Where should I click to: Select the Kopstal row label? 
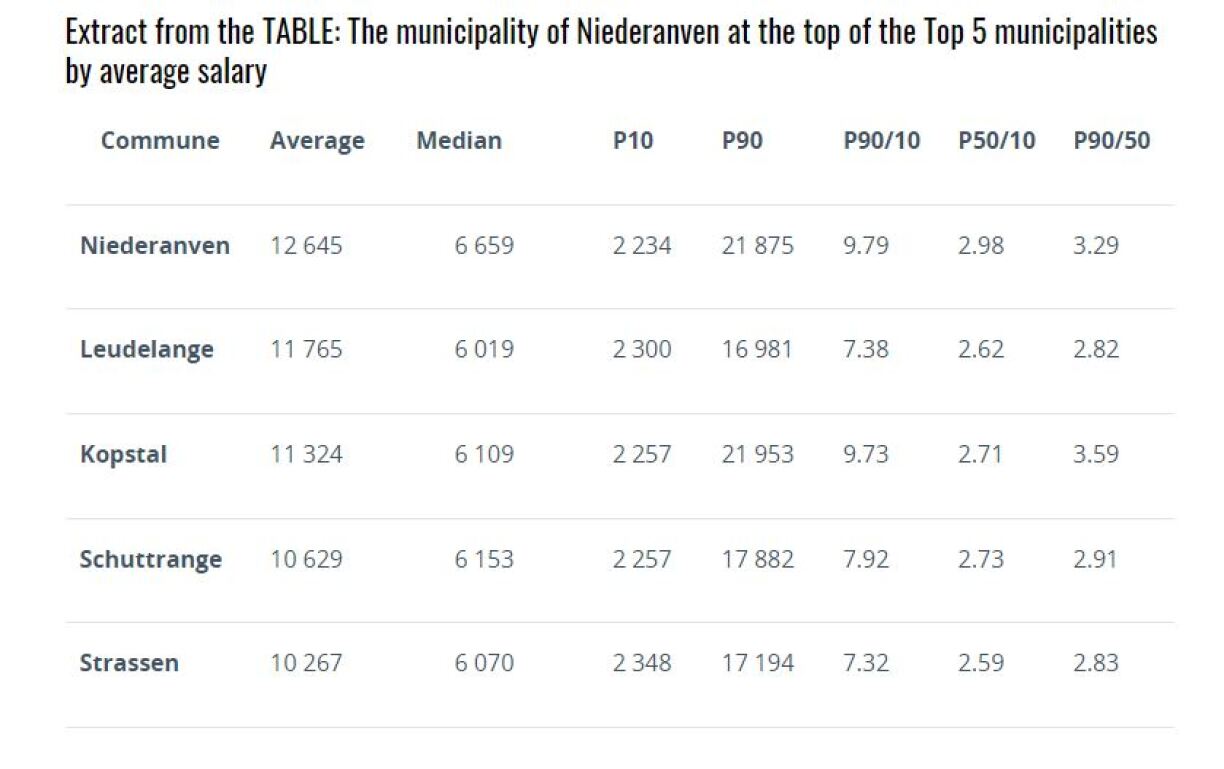(x=123, y=454)
